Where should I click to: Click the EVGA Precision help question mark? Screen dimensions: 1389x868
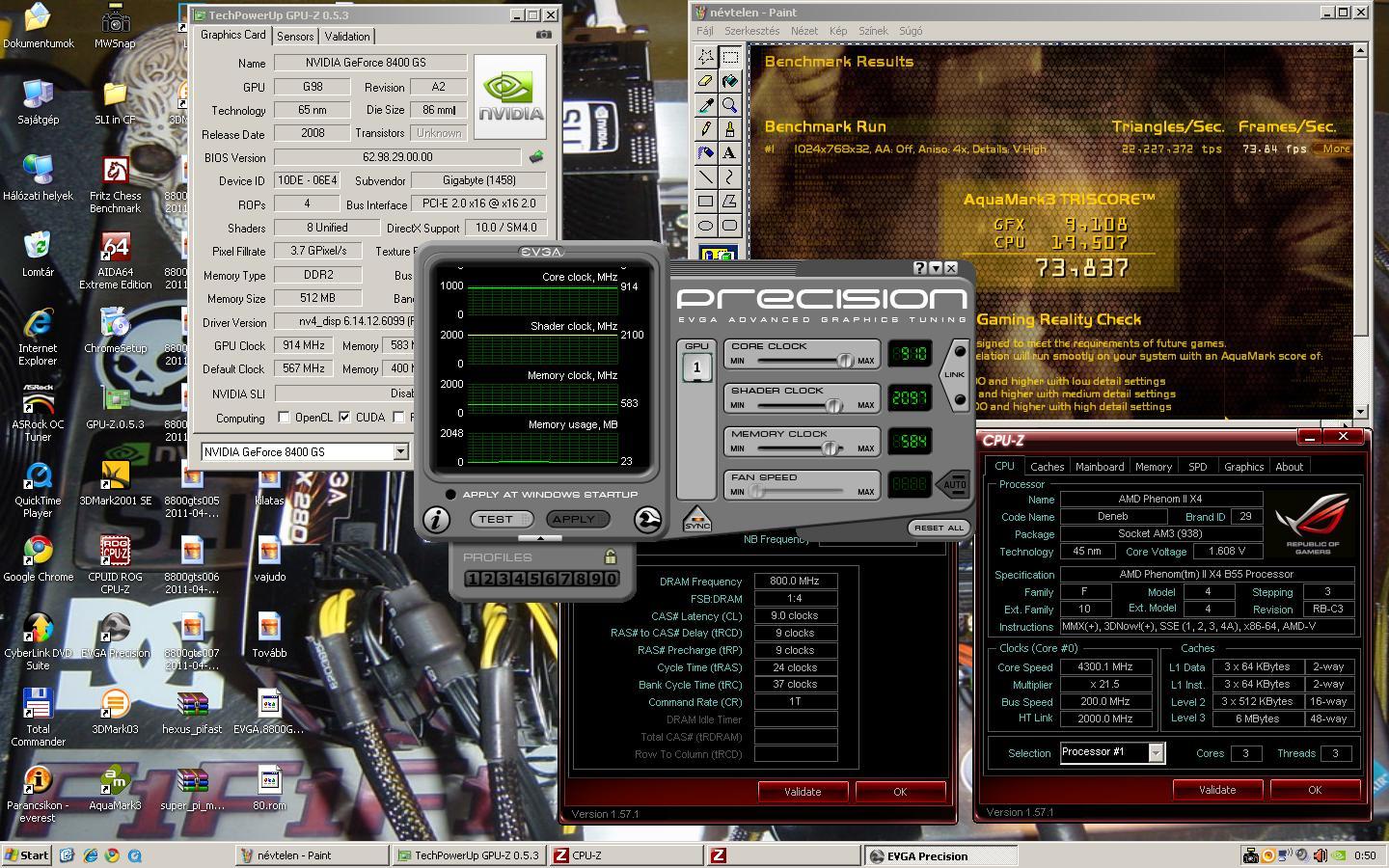919,268
